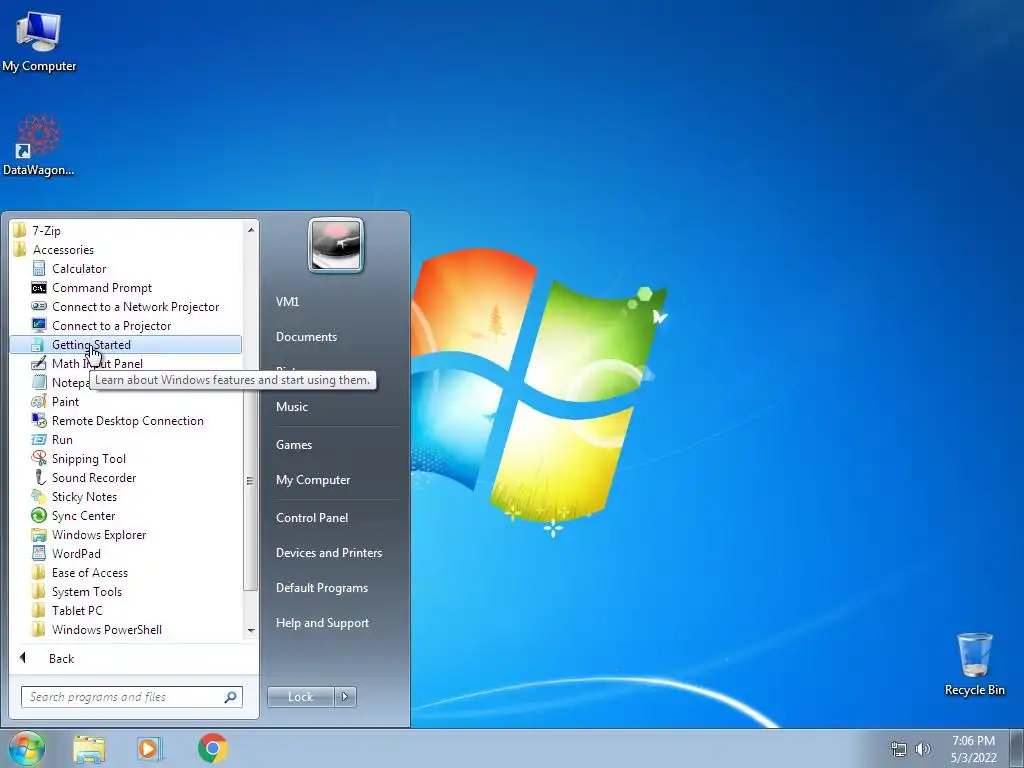
Task: Open the shutdown options arrow next to Lock
Action: [x=345, y=697]
